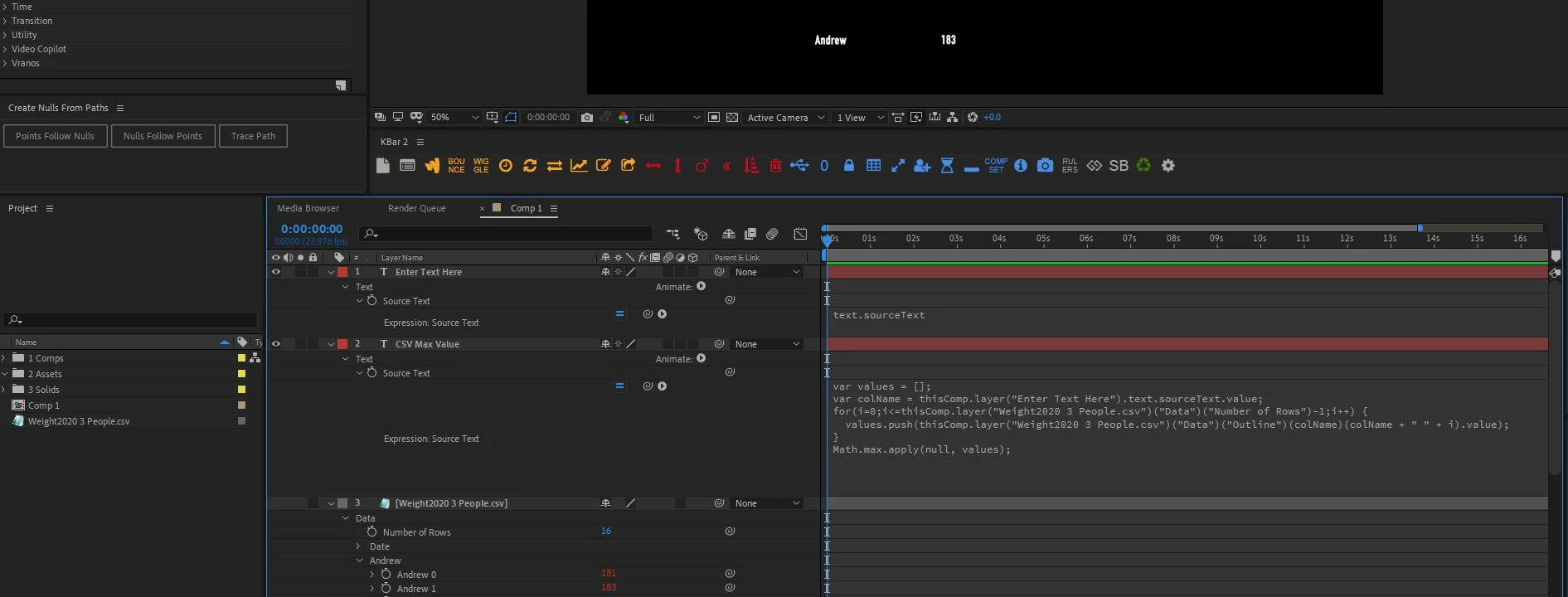This screenshot has height=597, width=1568.
Task: Open the Project panel menu
Action: [x=50, y=208]
